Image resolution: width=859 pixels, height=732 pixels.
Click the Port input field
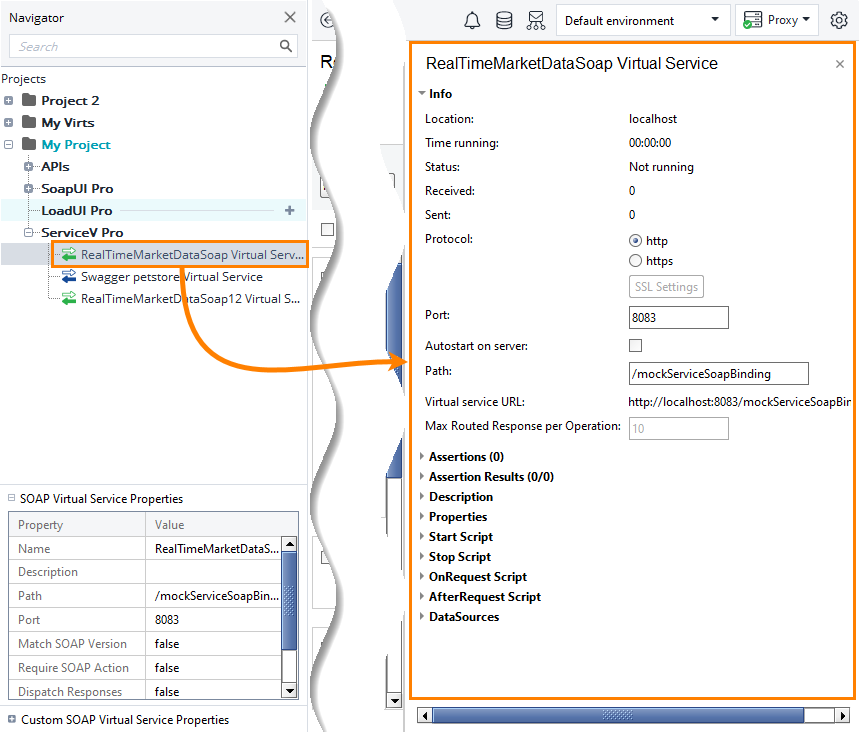(x=678, y=317)
